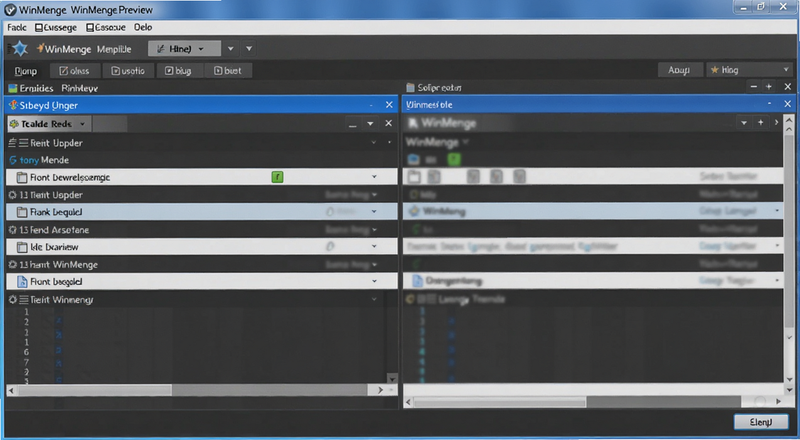Image resolution: width=800 pixels, height=440 pixels.
Task: Expand the Rank begalel row arrow
Action: pyautogui.click(x=374, y=211)
